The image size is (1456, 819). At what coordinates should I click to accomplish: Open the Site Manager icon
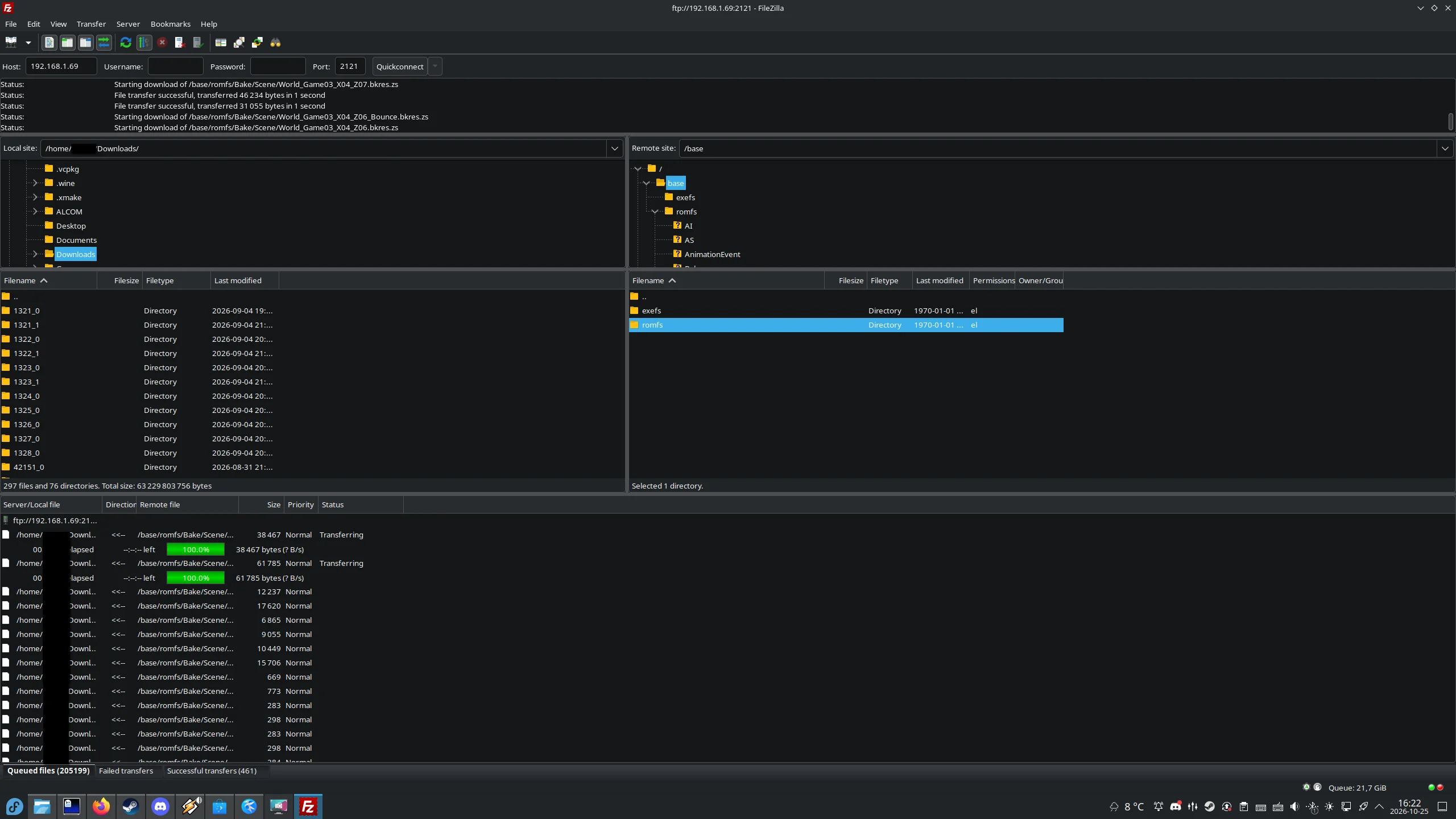11,43
